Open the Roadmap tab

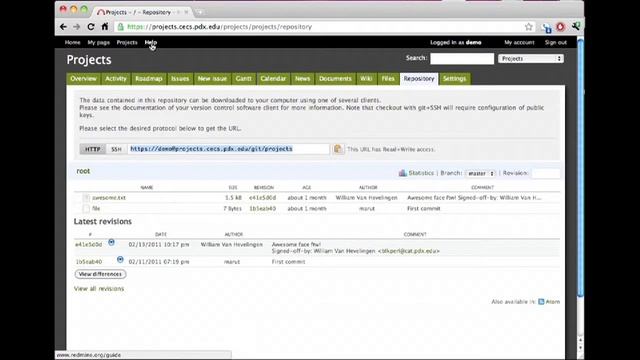coord(149,79)
